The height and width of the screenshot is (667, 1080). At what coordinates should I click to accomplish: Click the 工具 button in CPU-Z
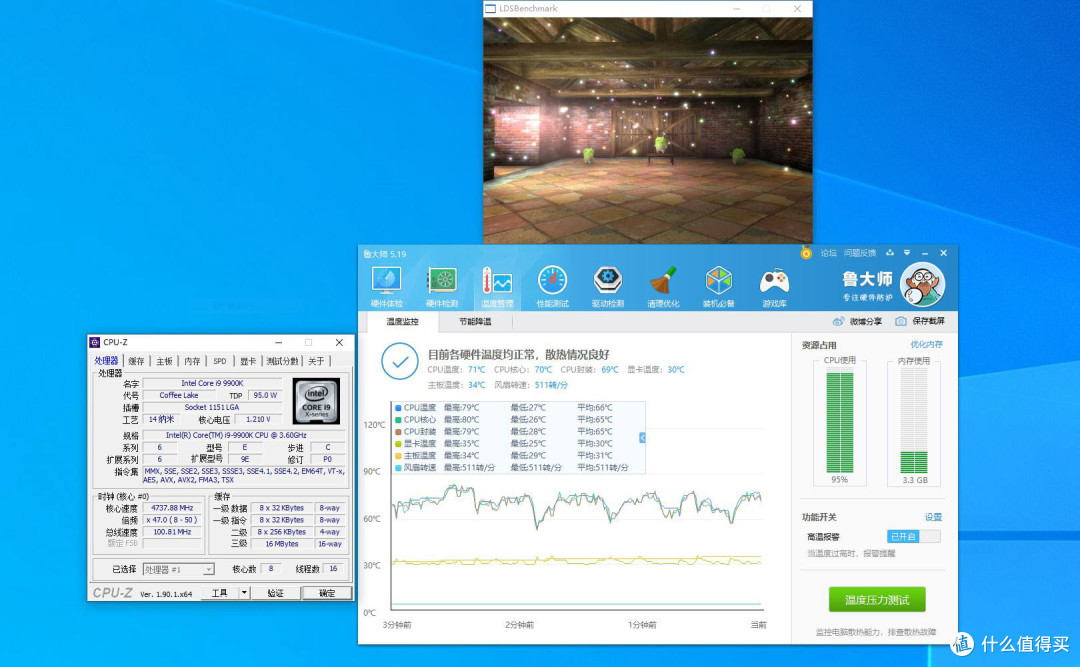(220, 593)
